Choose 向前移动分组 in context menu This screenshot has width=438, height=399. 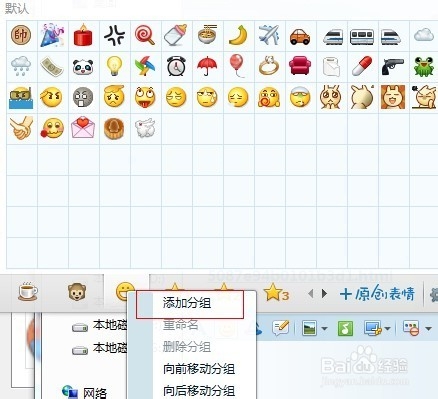coord(199,369)
